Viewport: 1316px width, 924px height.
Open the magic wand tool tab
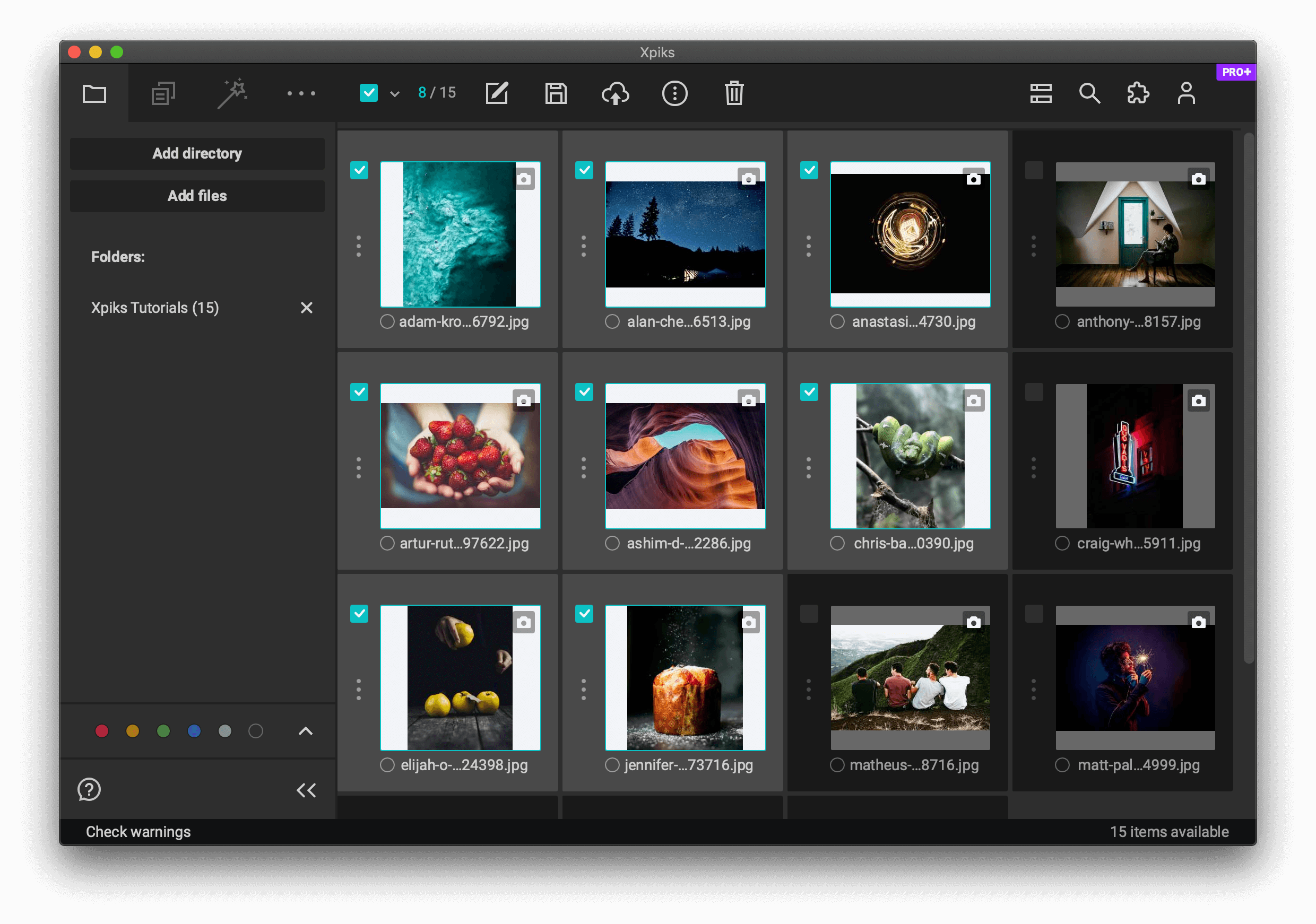click(232, 93)
